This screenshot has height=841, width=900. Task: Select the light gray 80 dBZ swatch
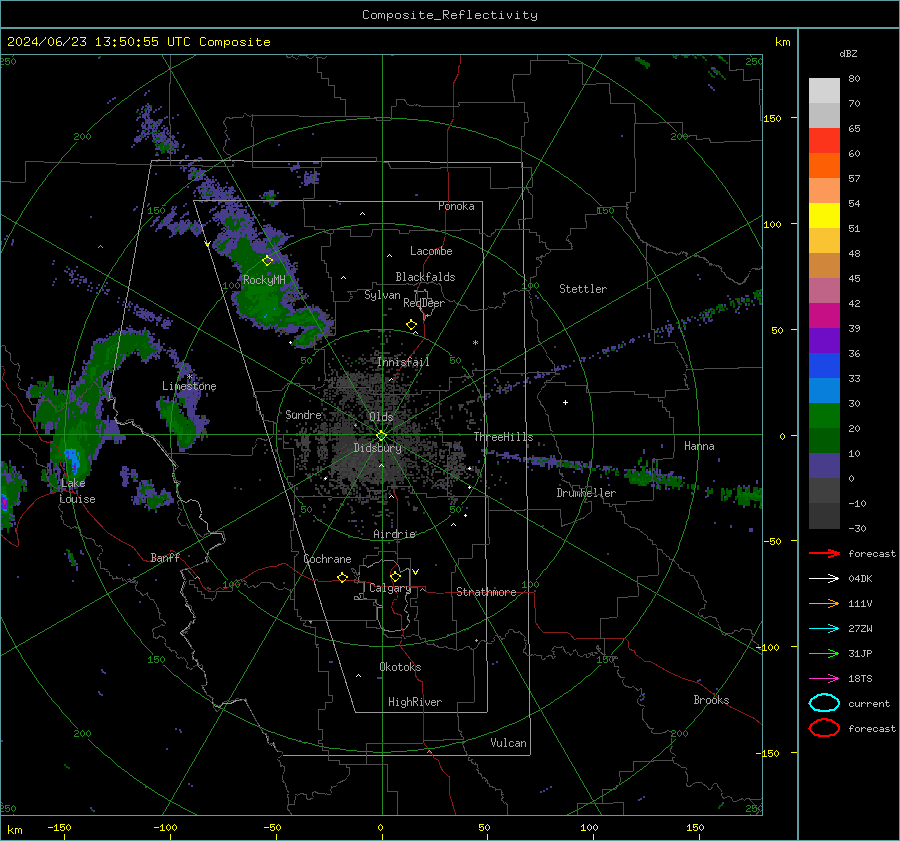(x=824, y=91)
